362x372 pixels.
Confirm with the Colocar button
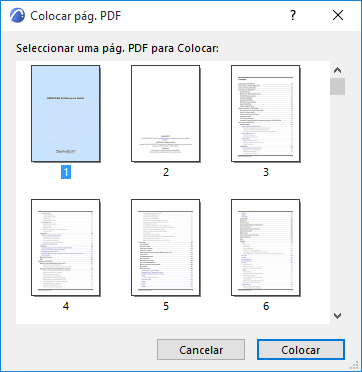(301, 350)
